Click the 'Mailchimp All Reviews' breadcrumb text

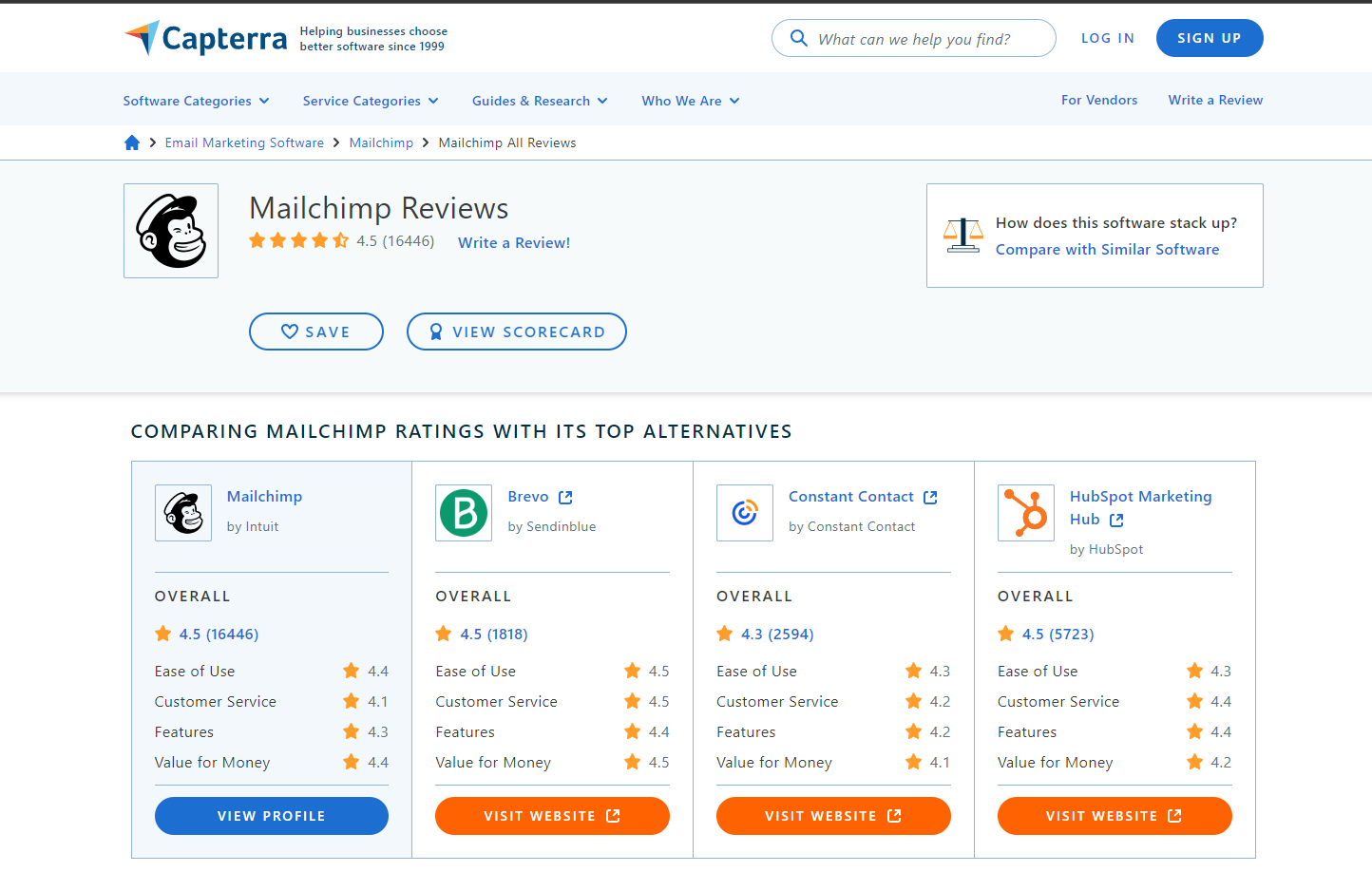[507, 142]
